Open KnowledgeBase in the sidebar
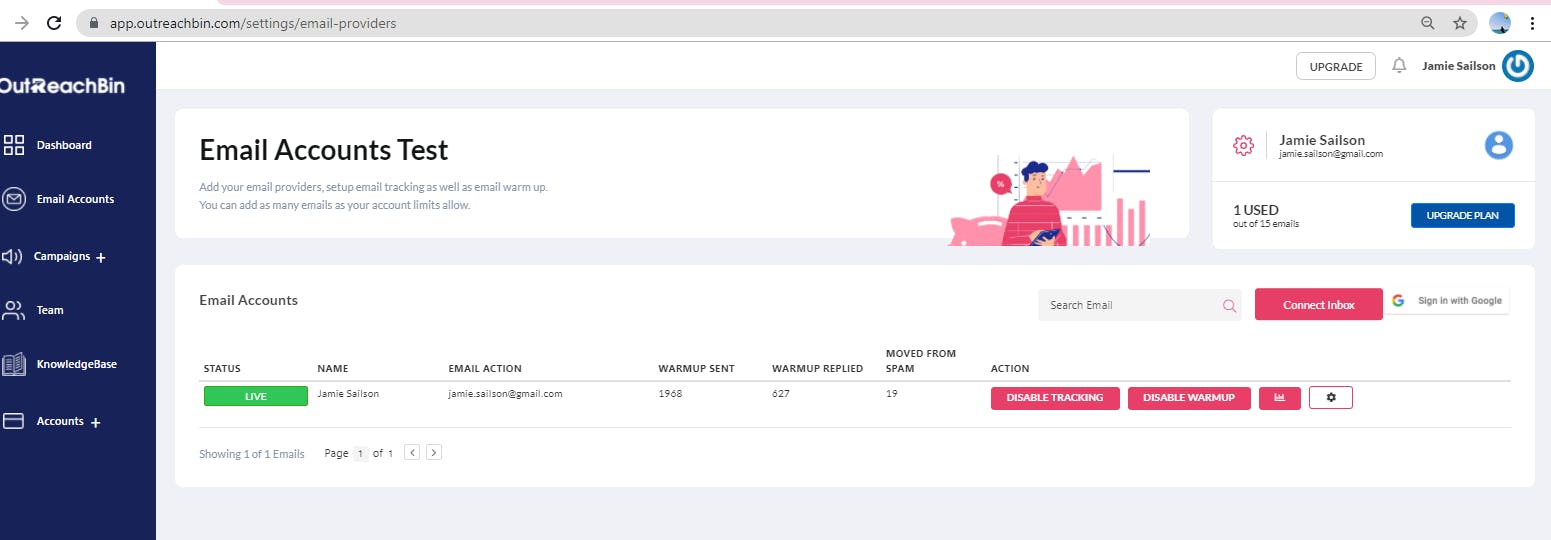The image size is (1551, 540). point(76,364)
